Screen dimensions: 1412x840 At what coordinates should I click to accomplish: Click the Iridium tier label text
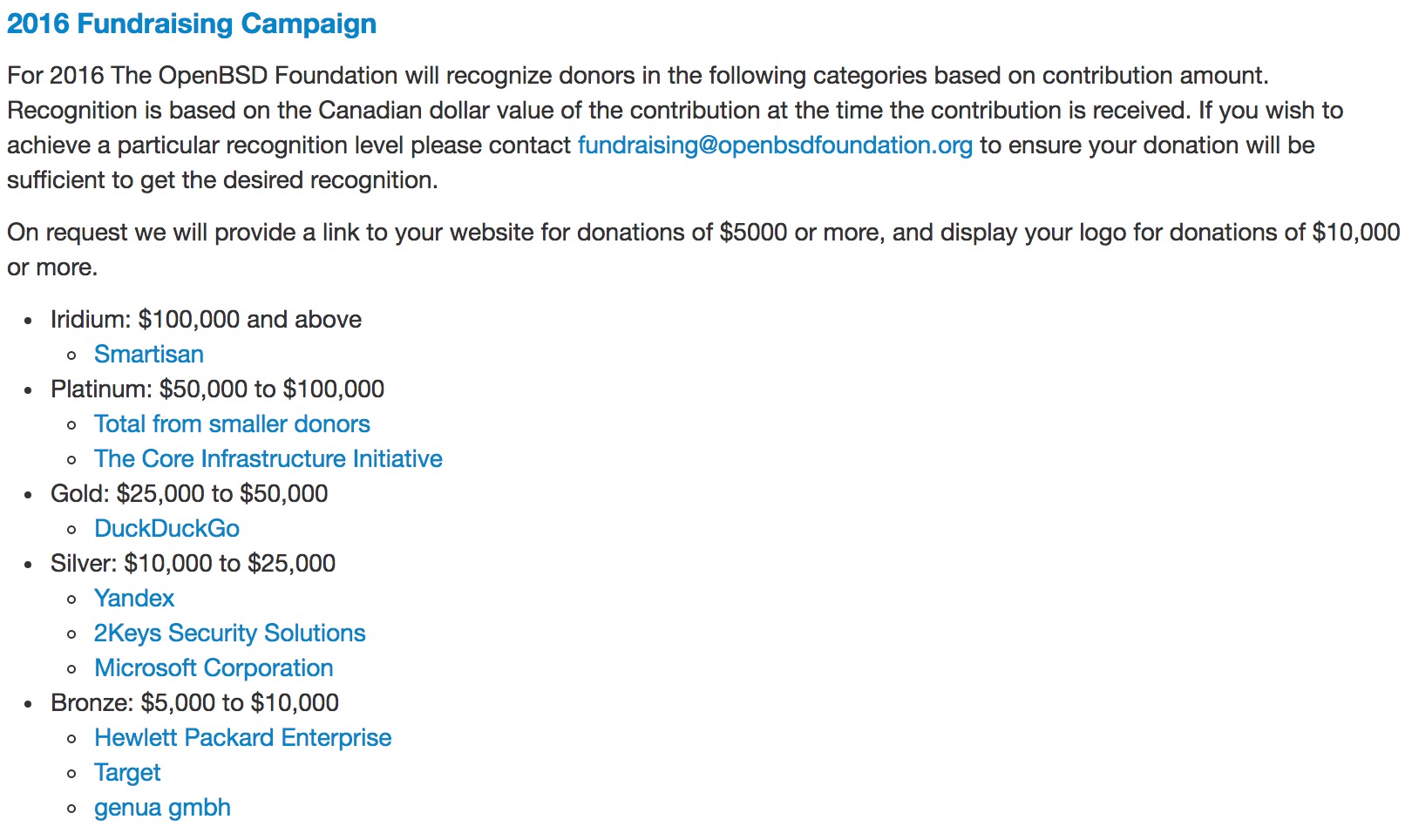(x=206, y=320)
